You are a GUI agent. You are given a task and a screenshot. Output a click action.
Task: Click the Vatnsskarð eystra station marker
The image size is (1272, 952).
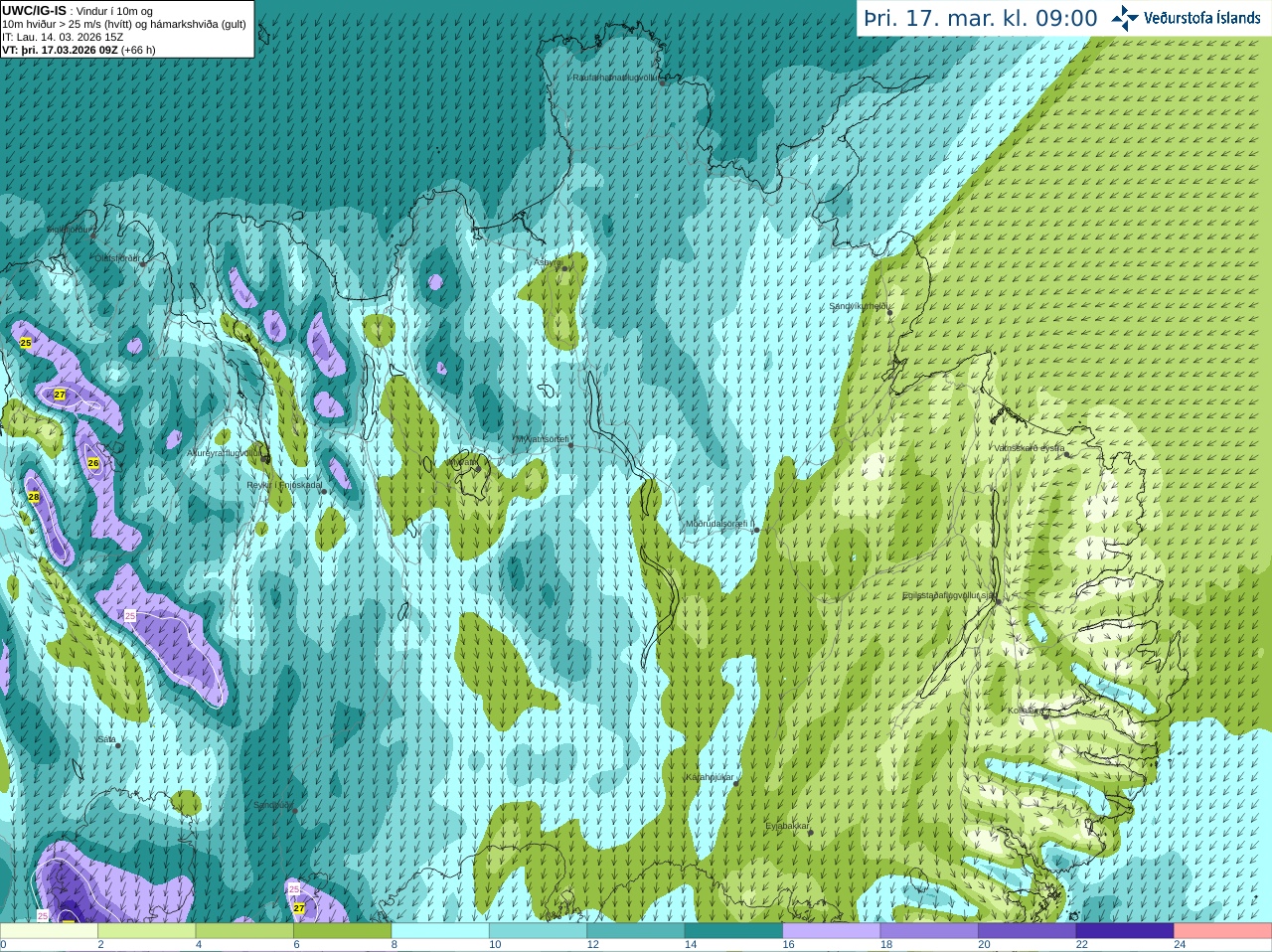(x=1068, y=454)
